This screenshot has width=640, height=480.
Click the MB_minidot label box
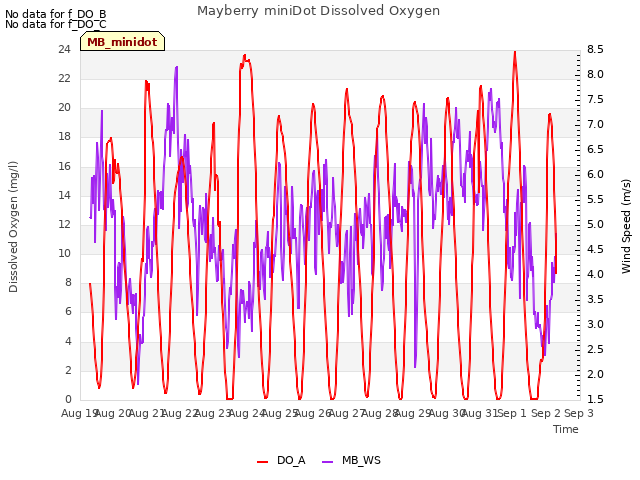point(122,42)
